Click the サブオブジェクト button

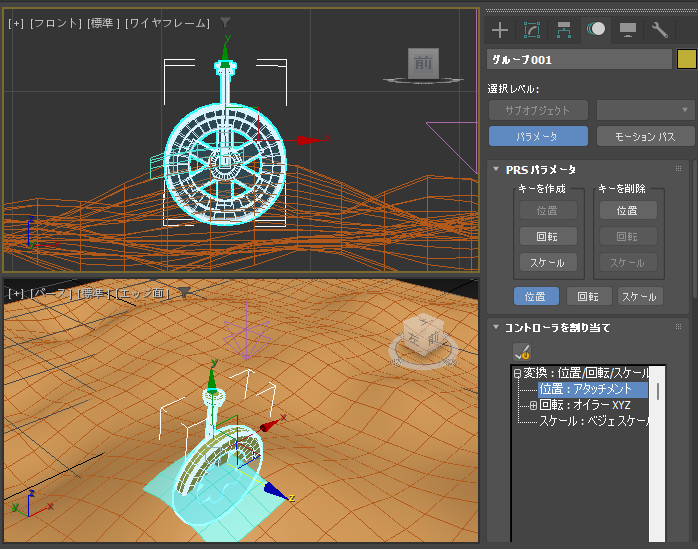coord(538,110)
